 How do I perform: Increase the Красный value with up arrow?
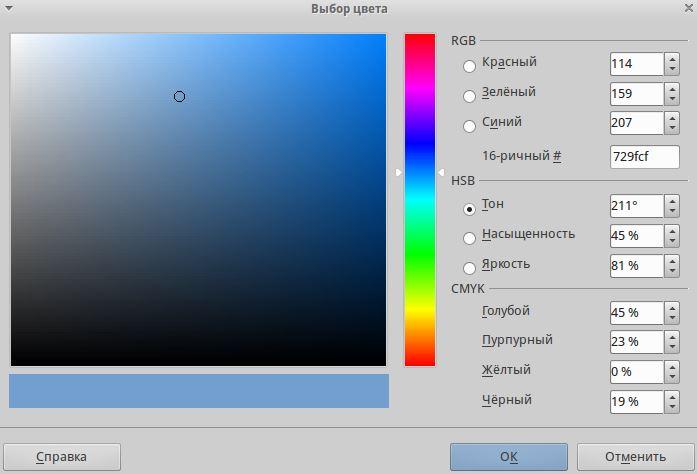[672, 58]
